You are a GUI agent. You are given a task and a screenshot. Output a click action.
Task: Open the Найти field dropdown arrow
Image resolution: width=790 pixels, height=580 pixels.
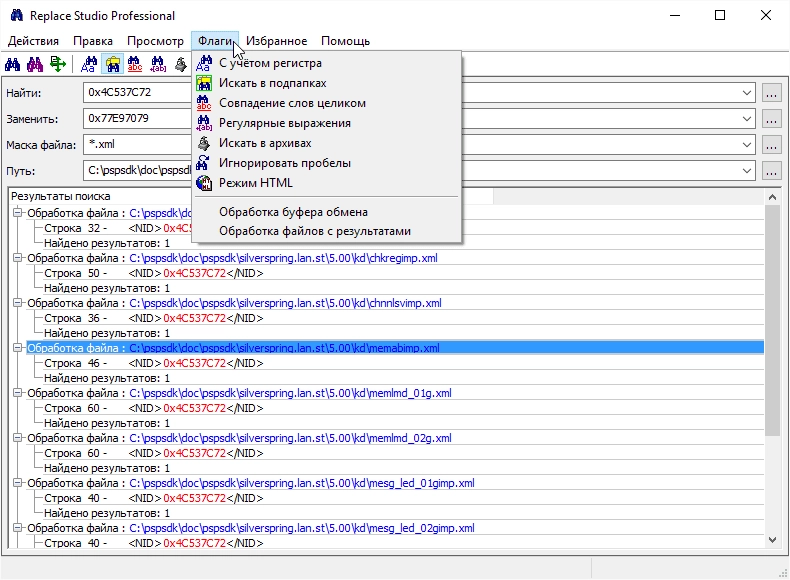point(747,93)
